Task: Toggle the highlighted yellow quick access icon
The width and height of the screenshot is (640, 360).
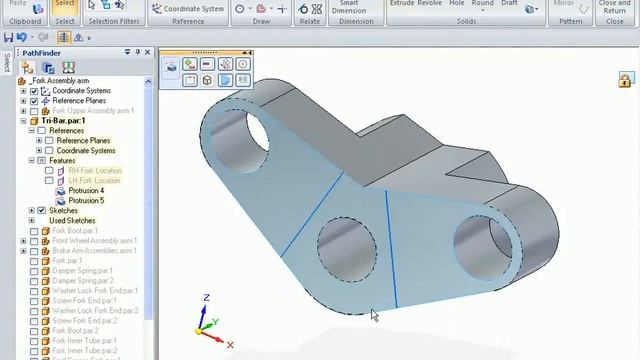Action: point(63,38)
